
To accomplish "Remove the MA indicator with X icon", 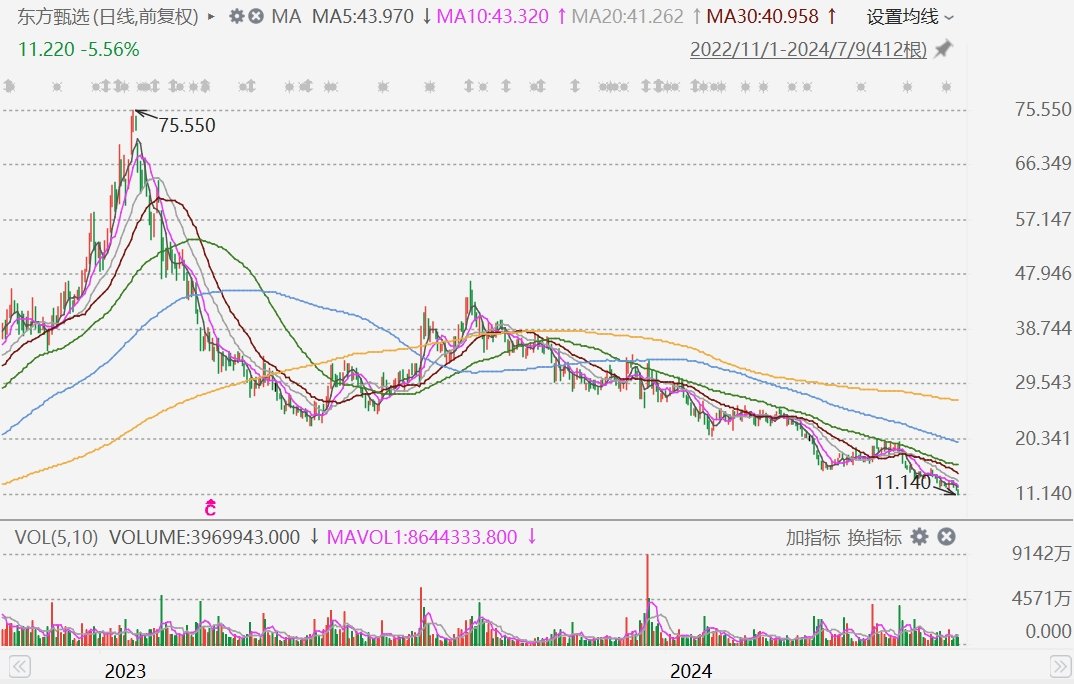I will click(256, 17).
